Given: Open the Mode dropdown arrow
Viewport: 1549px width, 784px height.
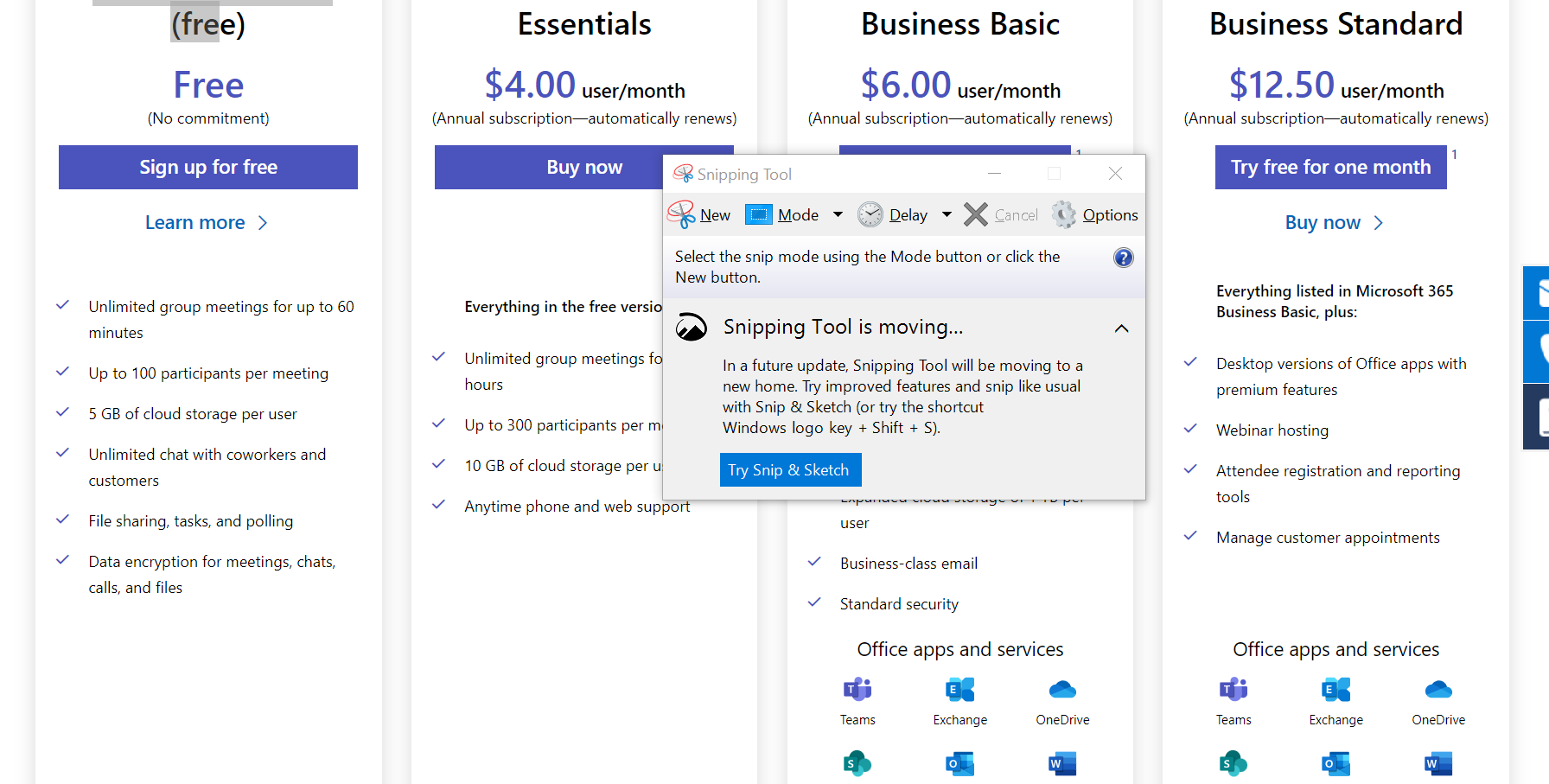Looking at the screenshot, I should pyautogui.click(x=838, y=214).
